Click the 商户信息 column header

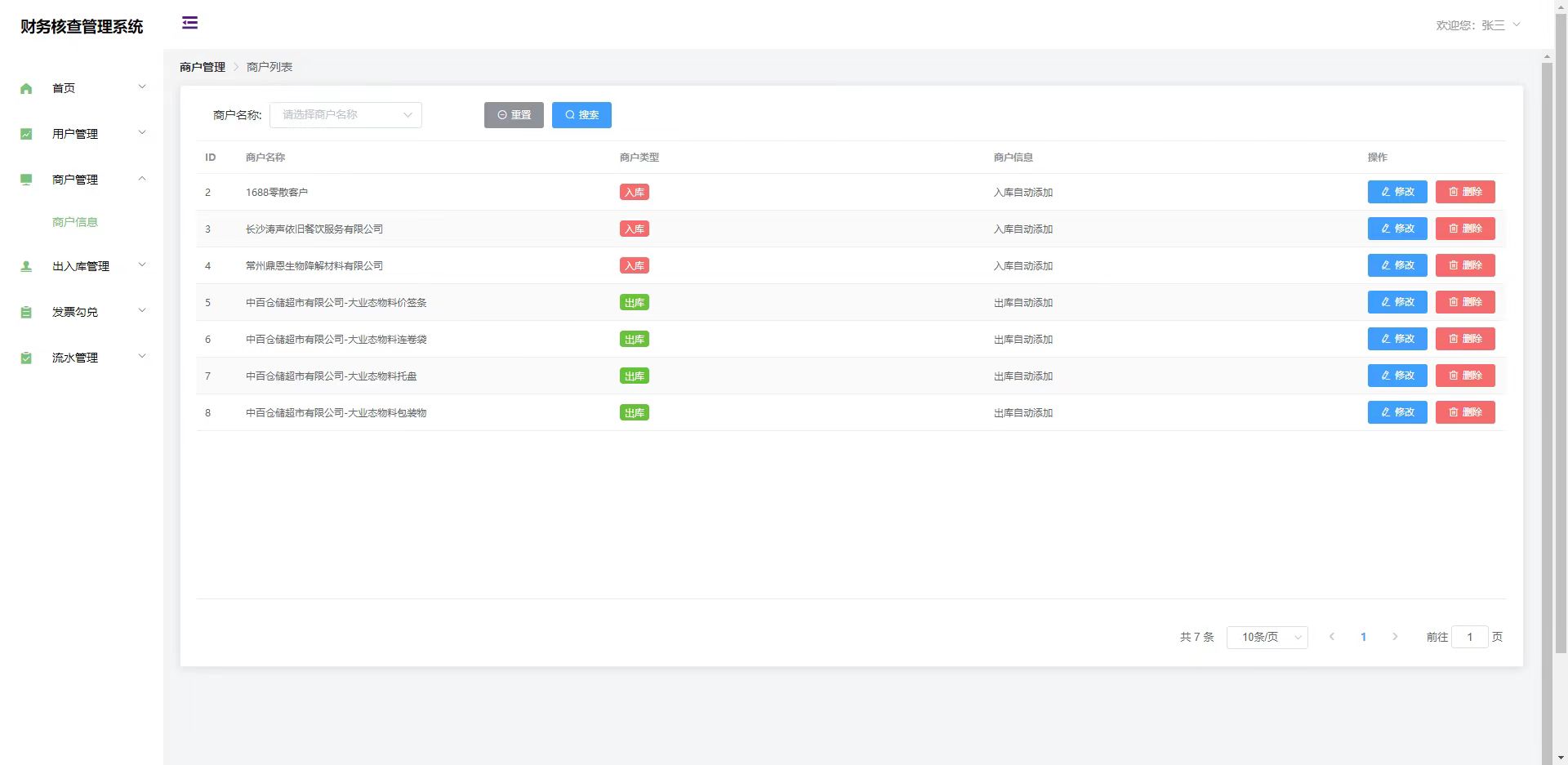point(1013,158)
